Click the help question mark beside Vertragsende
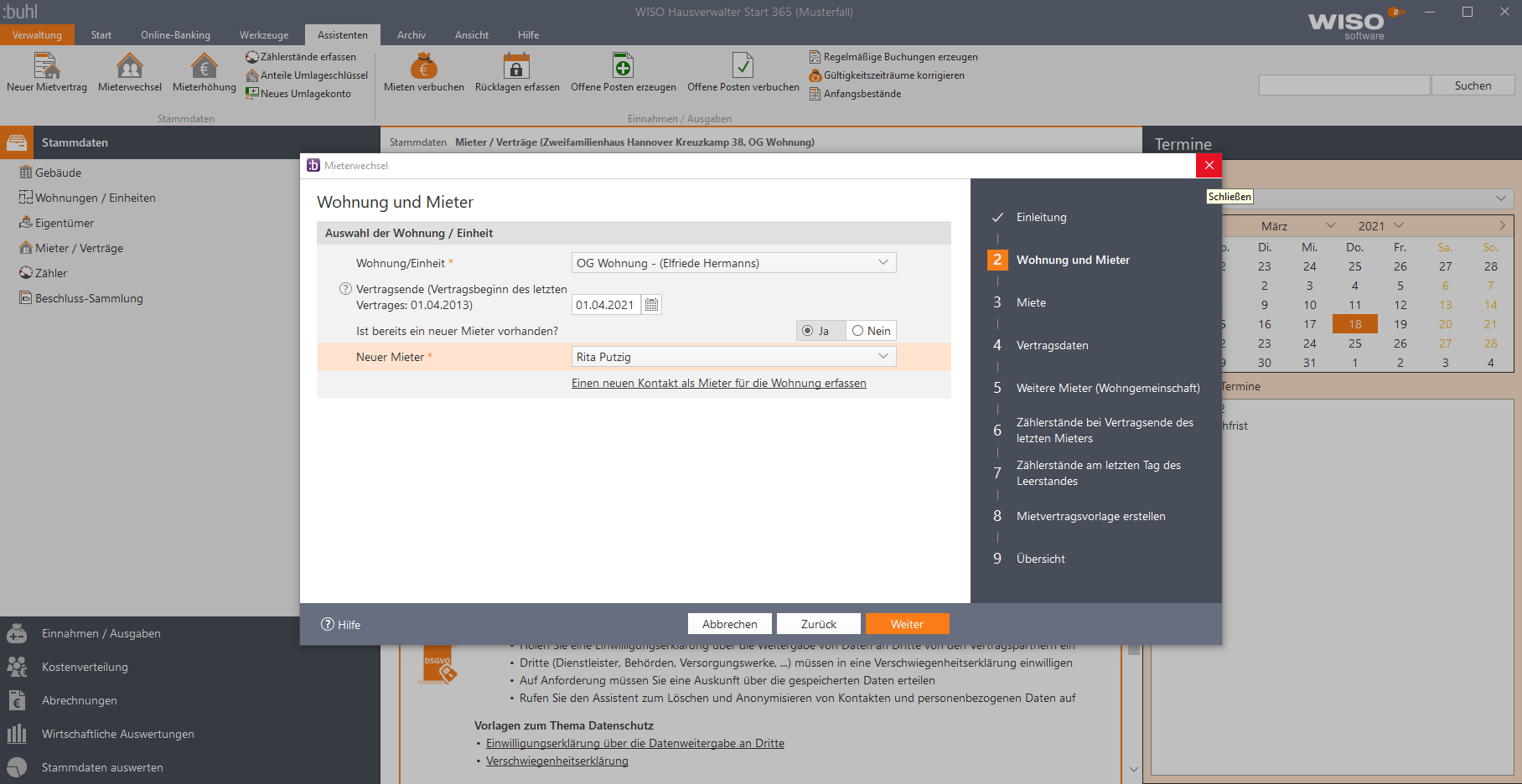This screenshot has height=784, width=1522. [x=345, y=289]
